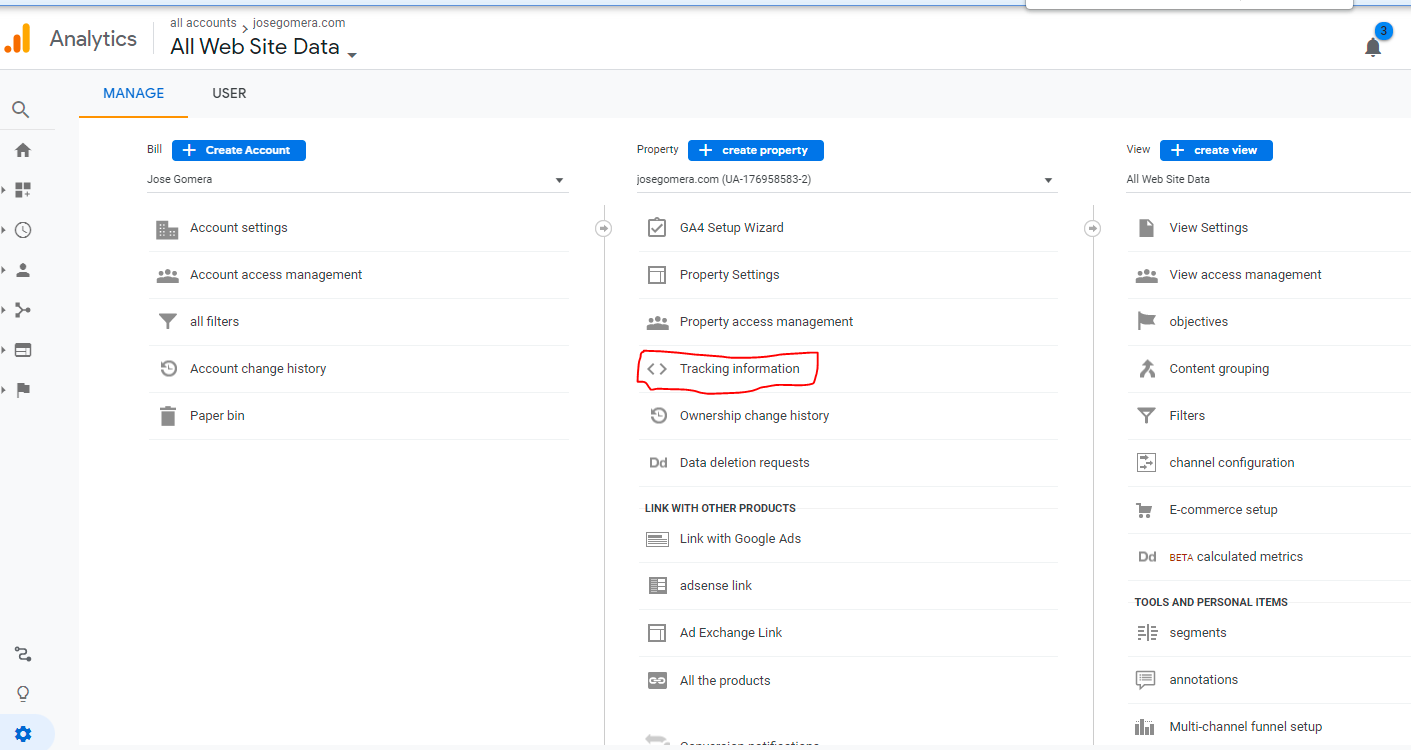
Task: Expand the Realtime sidebar section arrow
Action: (x=4, y=230)
